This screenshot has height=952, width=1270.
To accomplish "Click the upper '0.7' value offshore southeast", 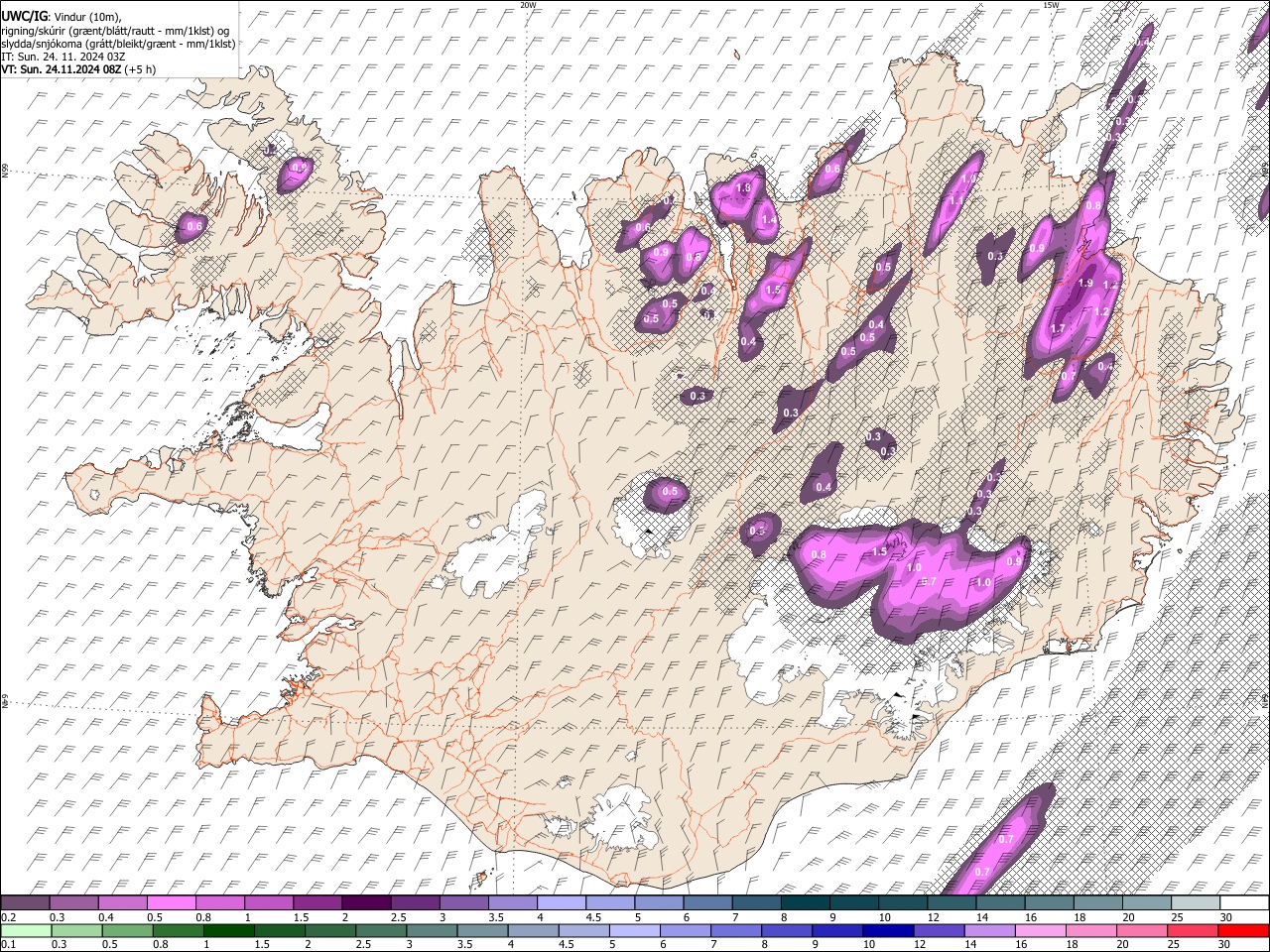I will pos(1006,839).
